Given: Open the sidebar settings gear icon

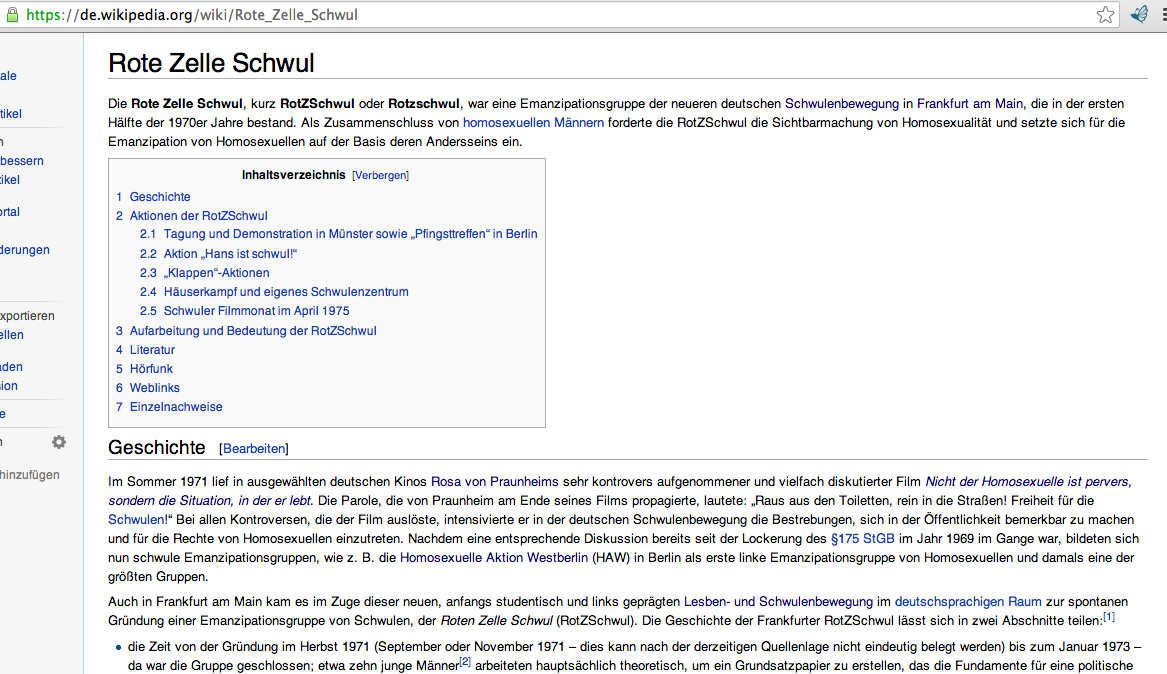Looking at the screenshot, I should (x=58, y=441).
